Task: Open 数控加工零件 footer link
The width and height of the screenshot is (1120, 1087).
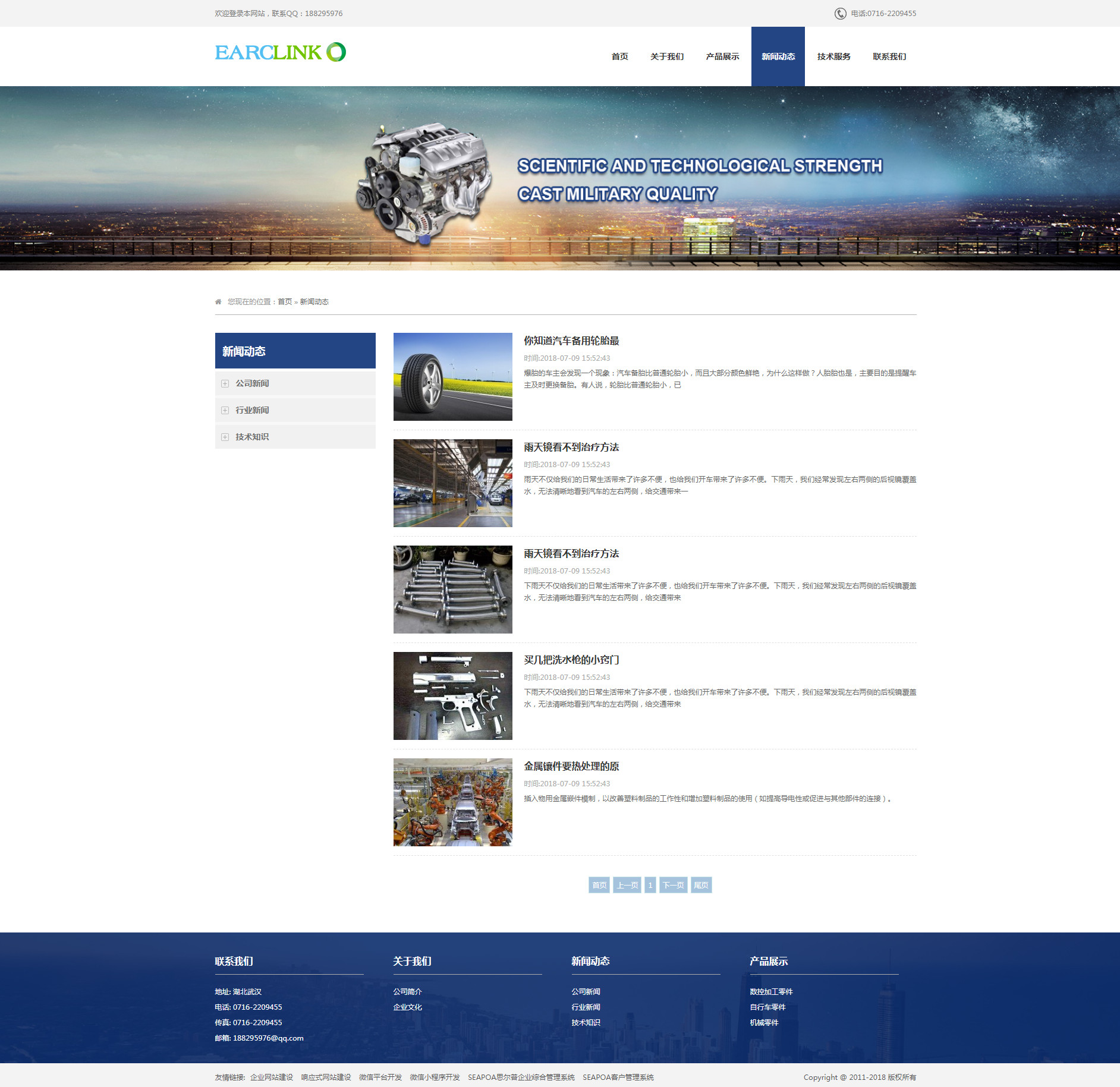Action: pyautogui.click(x=771, y=991)
